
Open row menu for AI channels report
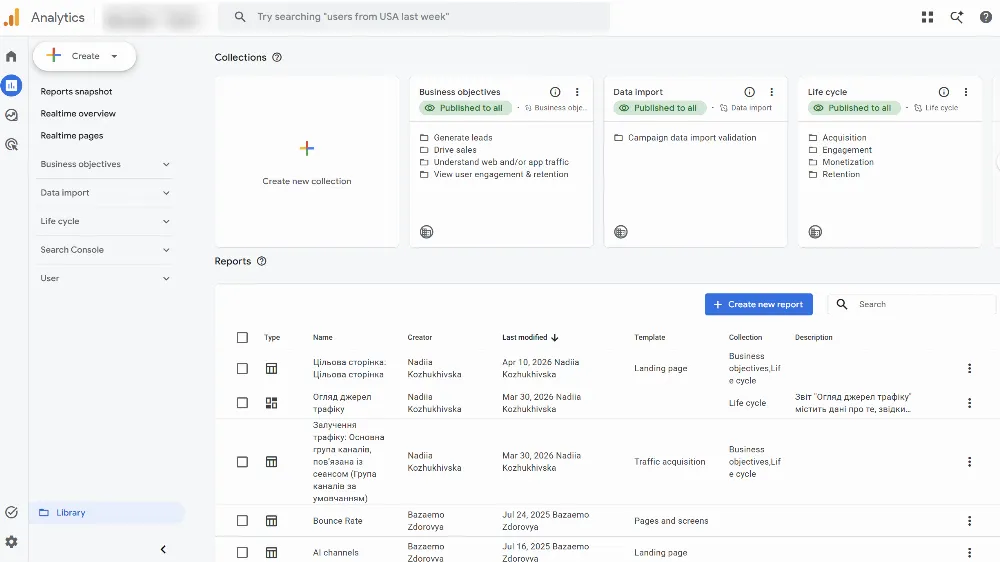pos(969,552)
